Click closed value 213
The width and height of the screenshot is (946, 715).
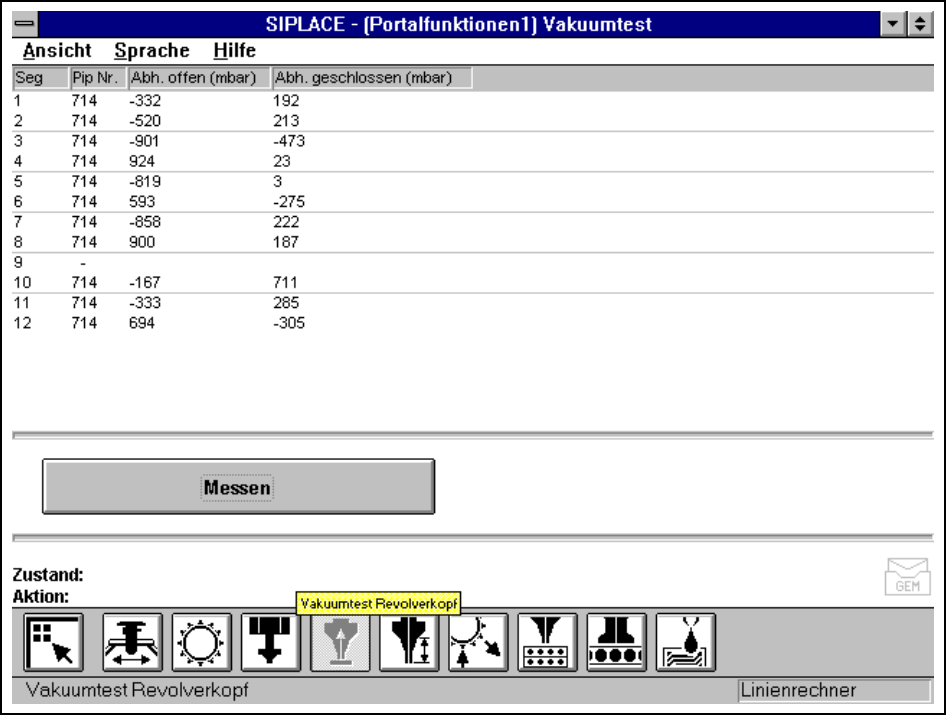286,121
